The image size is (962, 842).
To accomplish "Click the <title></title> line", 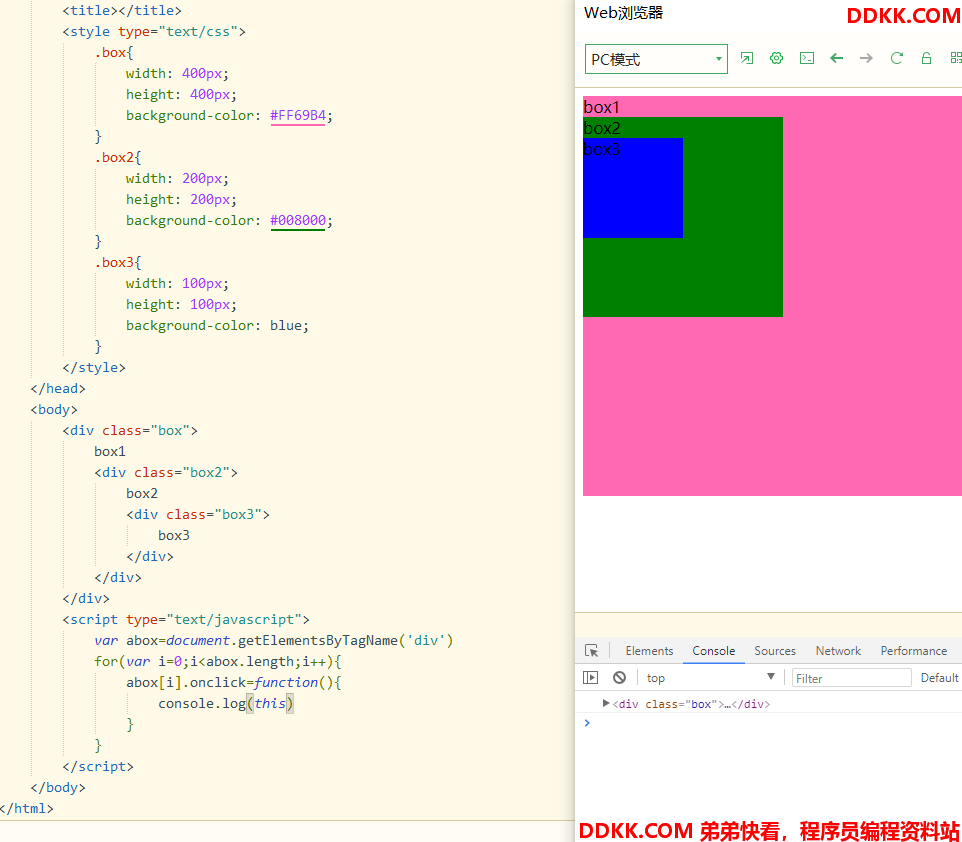I will pos(122,10).
